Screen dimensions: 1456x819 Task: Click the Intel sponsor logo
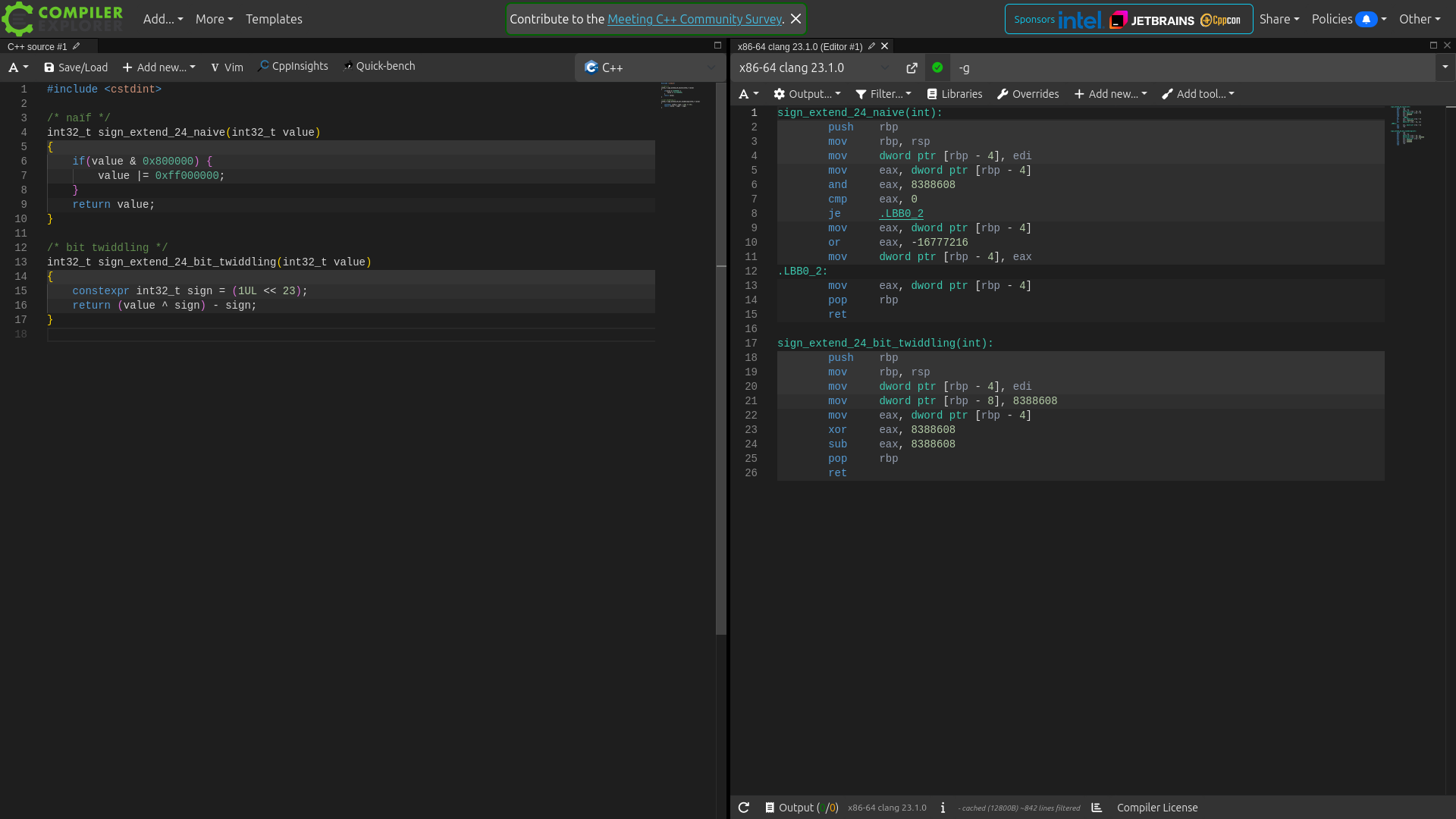(x=1079, y=20)
